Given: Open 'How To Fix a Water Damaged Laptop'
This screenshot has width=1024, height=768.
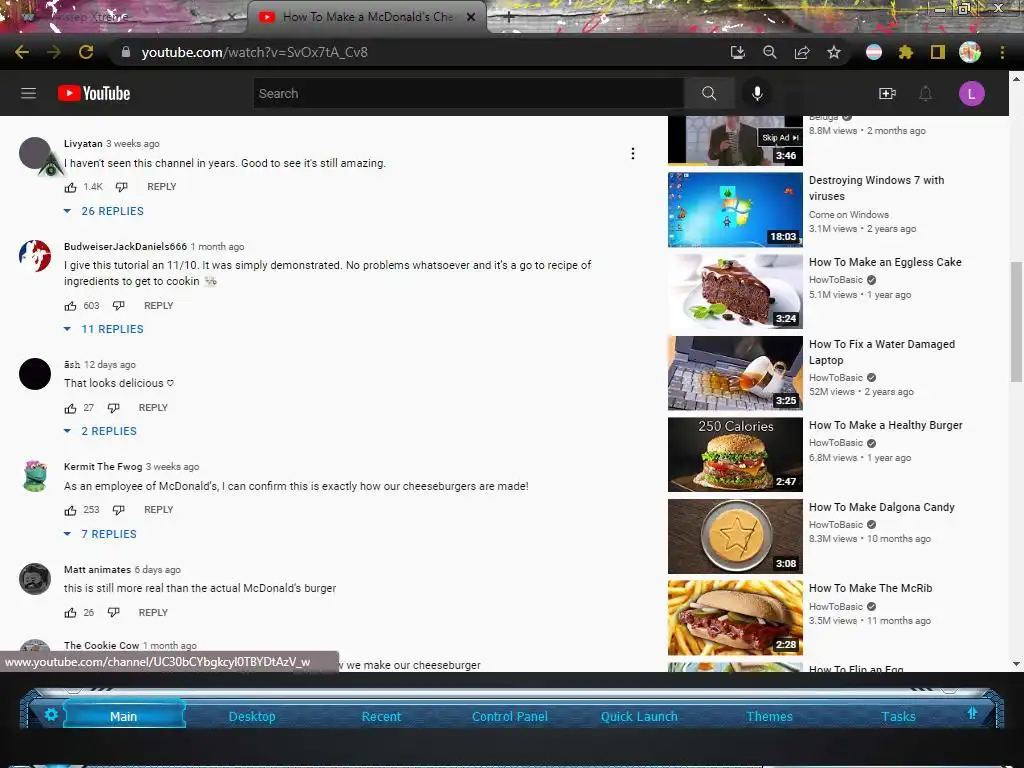Looking at the screenshot, I should point(882,352).
